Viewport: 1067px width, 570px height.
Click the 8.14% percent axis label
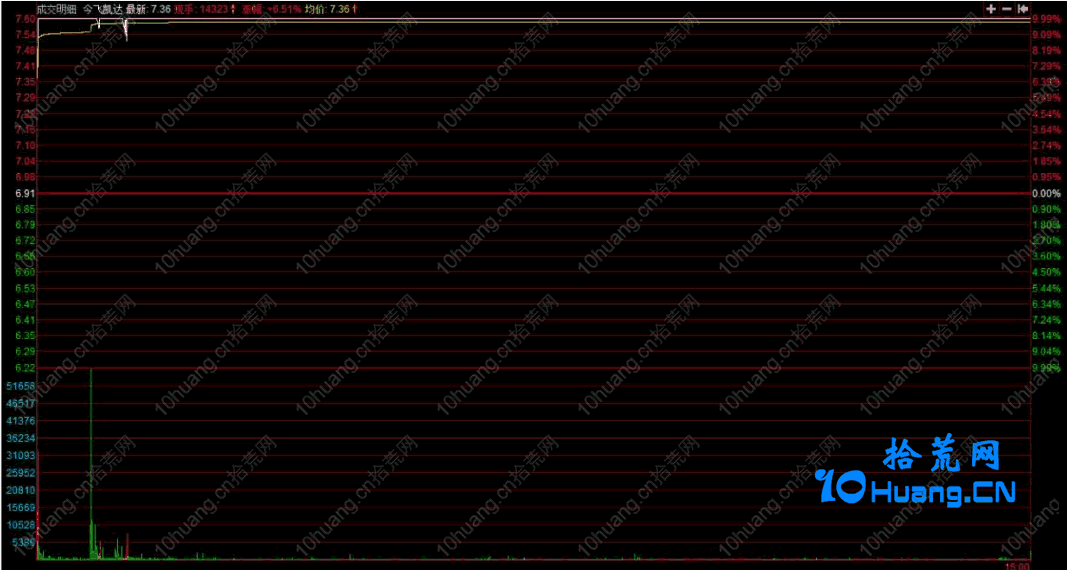tap(1047, 336)
